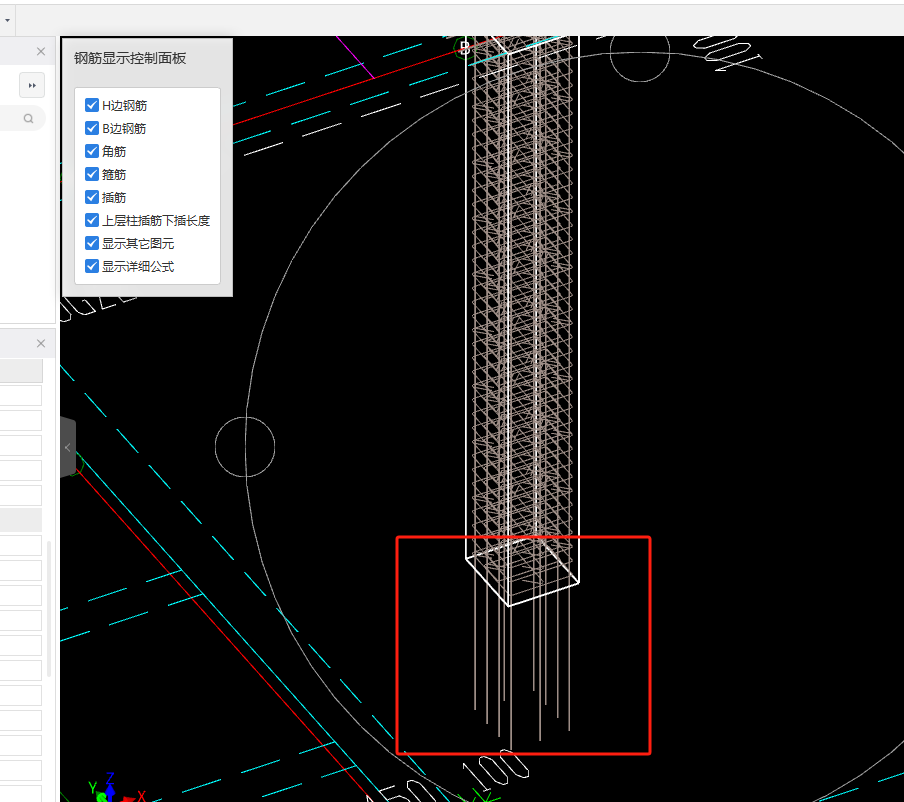904x802 pixels.
Task: Toggle the B边钢筋 checkbox
Action: (92, 128)
